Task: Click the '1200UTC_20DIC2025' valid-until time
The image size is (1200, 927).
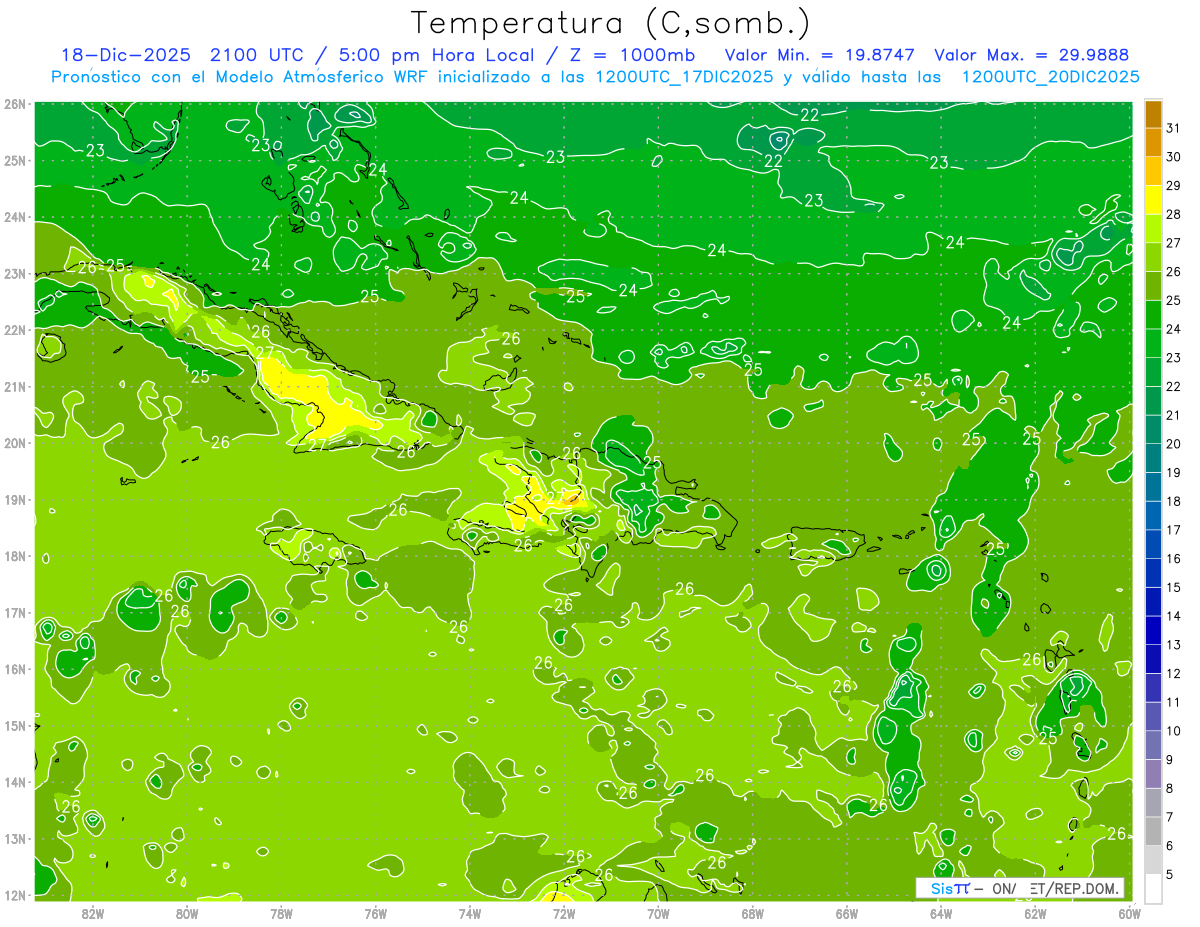Action: [1050, 77]
